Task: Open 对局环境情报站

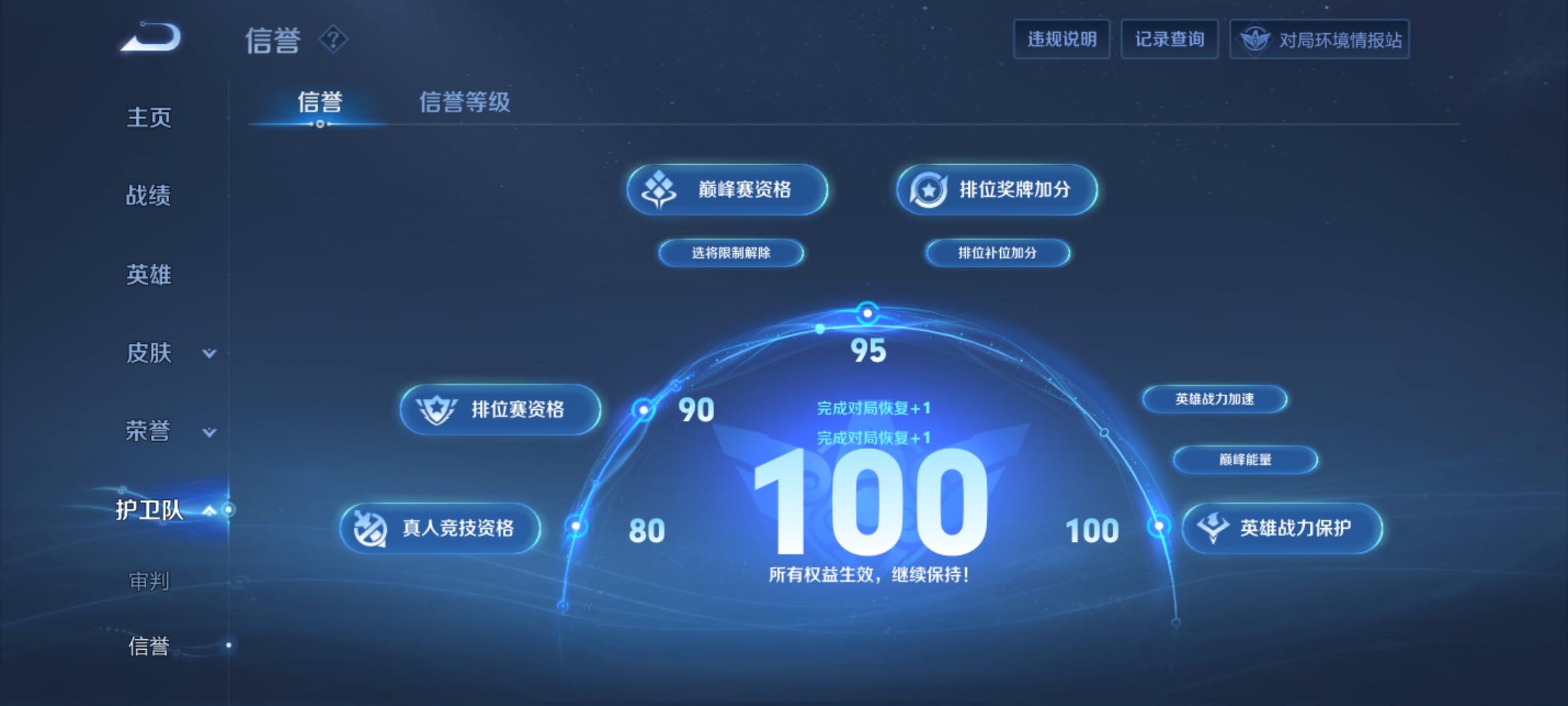Action: 1319,39
